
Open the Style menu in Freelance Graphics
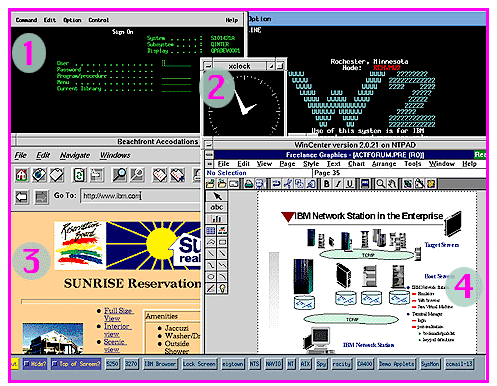(x=311, y=164)
